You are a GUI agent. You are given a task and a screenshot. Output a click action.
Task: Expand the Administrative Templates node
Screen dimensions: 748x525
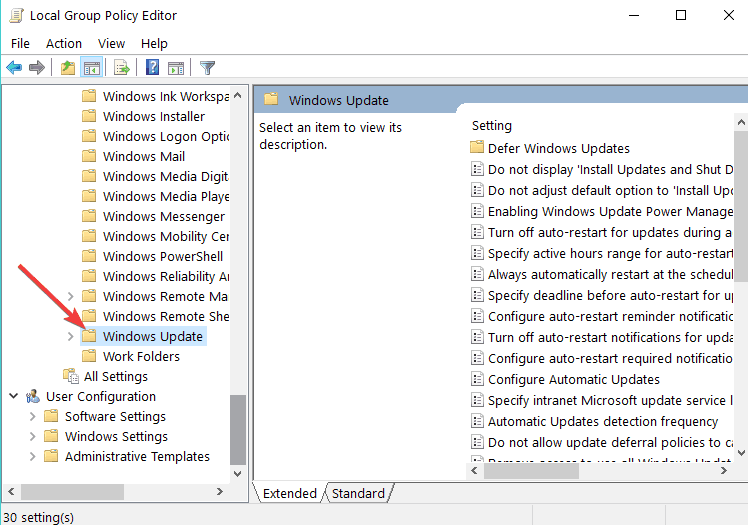[32, 456]
